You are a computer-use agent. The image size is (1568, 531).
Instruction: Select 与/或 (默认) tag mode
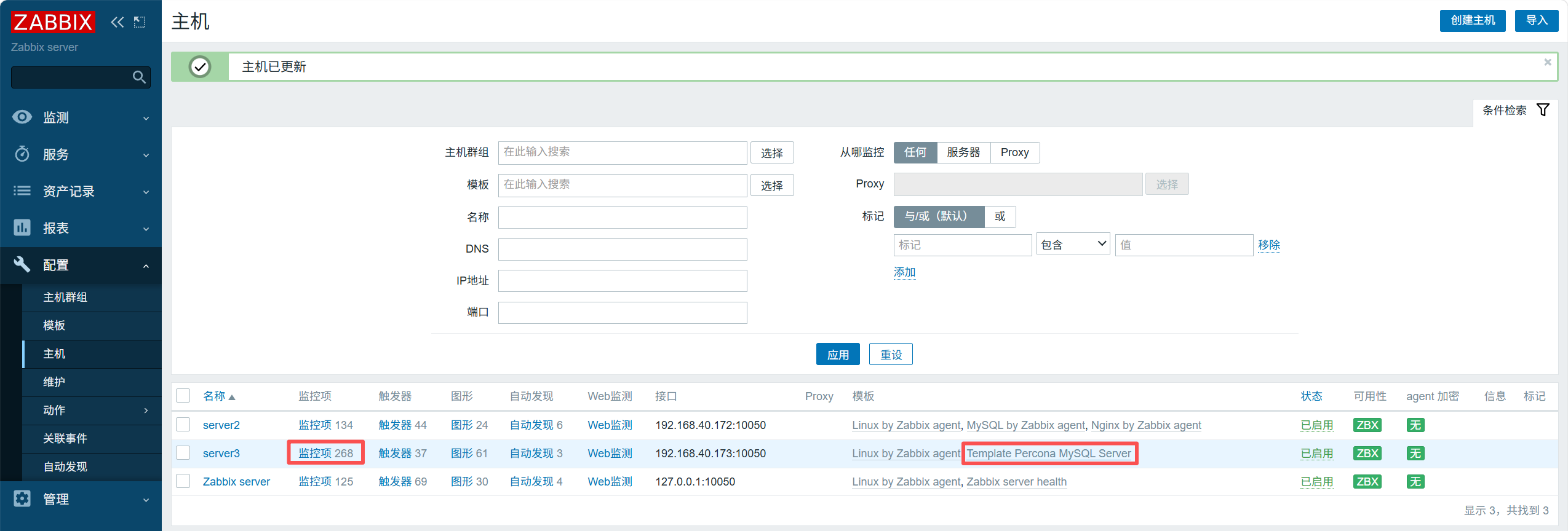[x=939, y=216]
